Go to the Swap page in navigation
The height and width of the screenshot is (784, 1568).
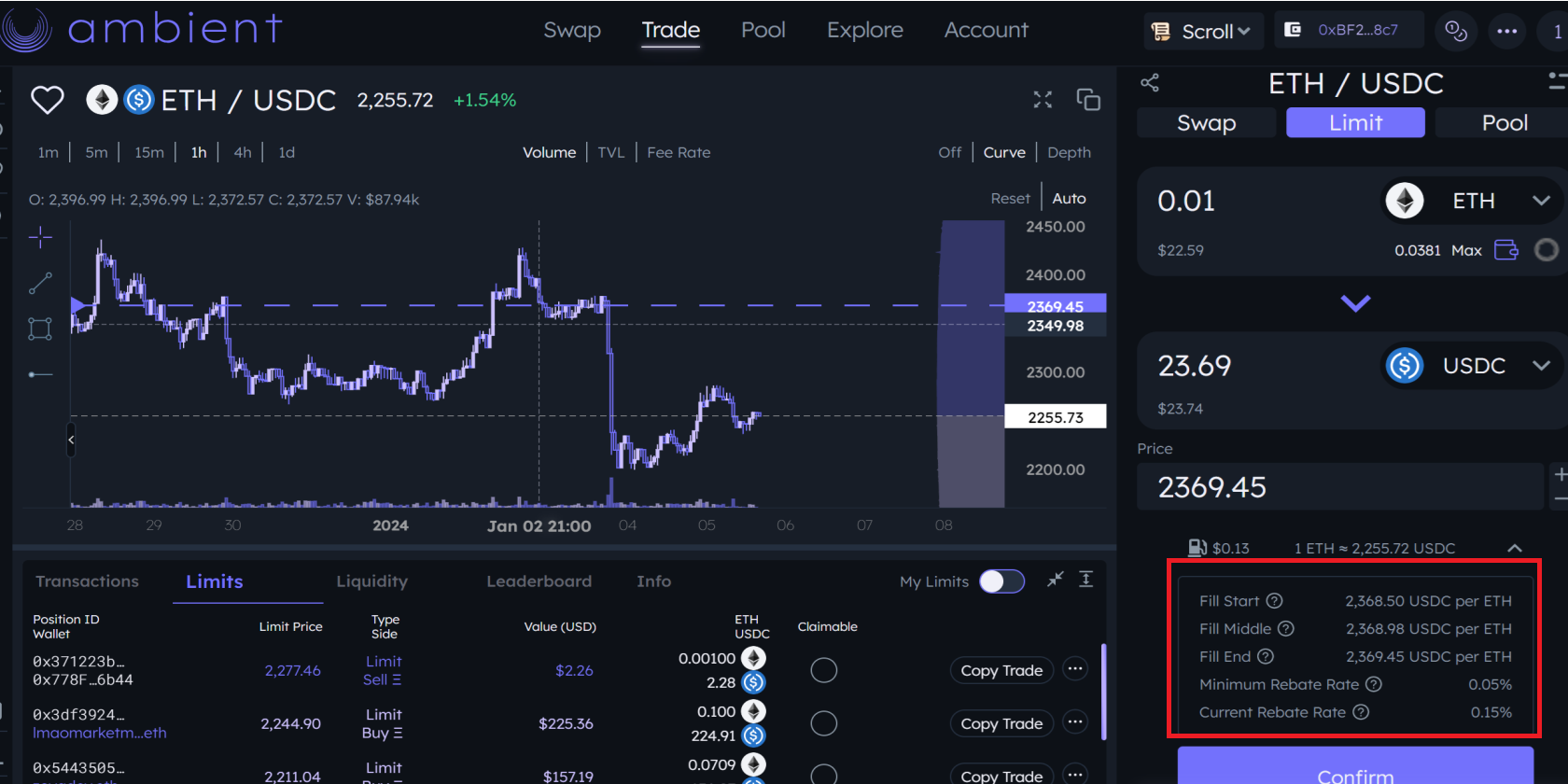572,30
